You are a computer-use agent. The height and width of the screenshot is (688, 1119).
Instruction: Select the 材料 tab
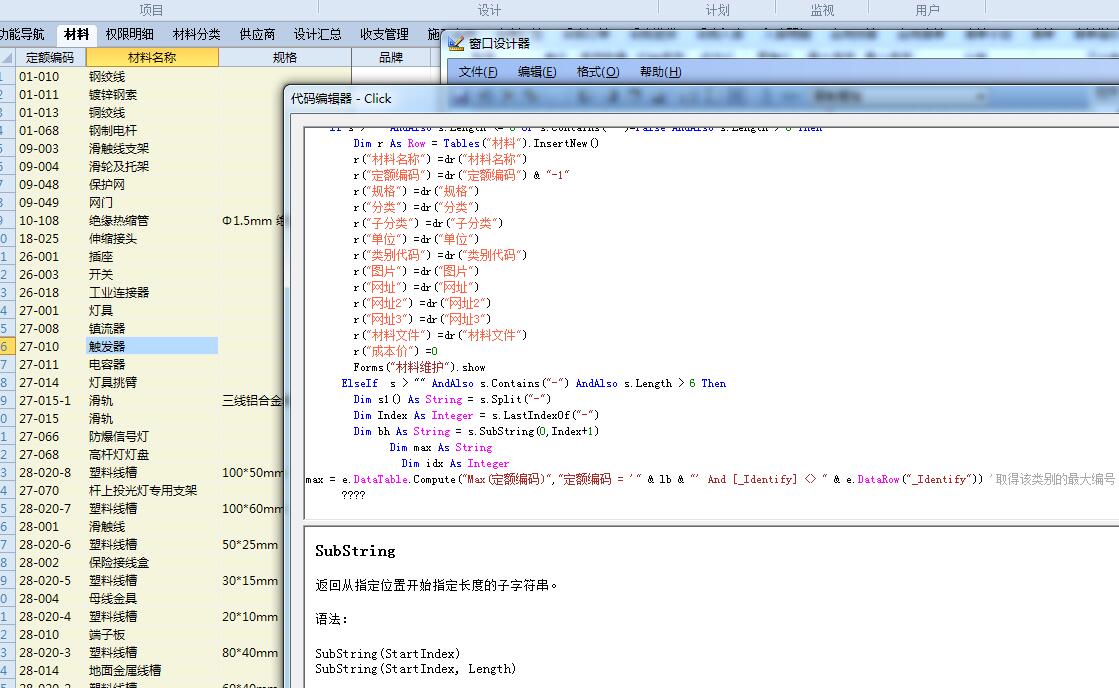pos(76,34)
